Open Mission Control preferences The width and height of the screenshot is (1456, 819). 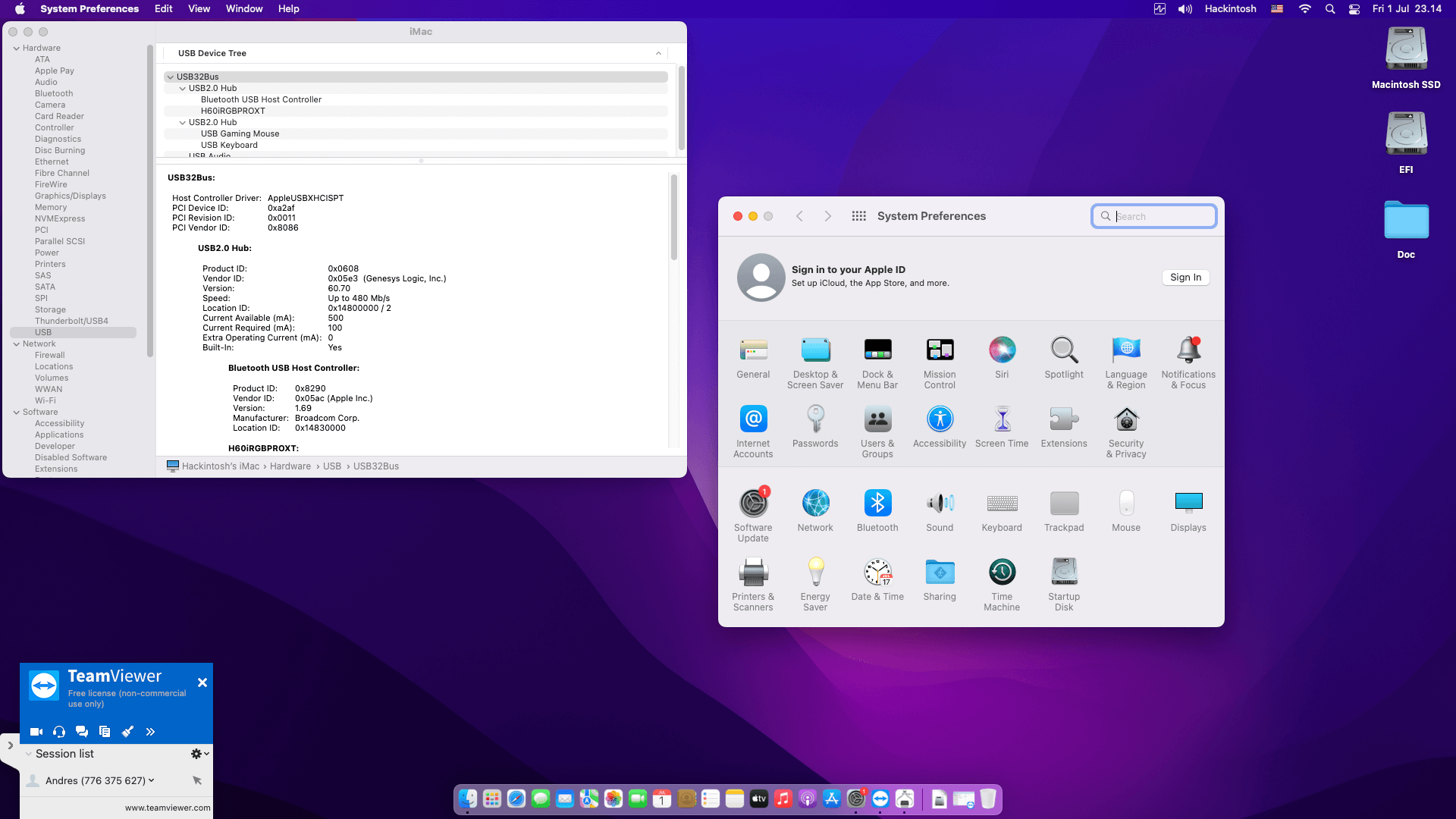(940, 363)
